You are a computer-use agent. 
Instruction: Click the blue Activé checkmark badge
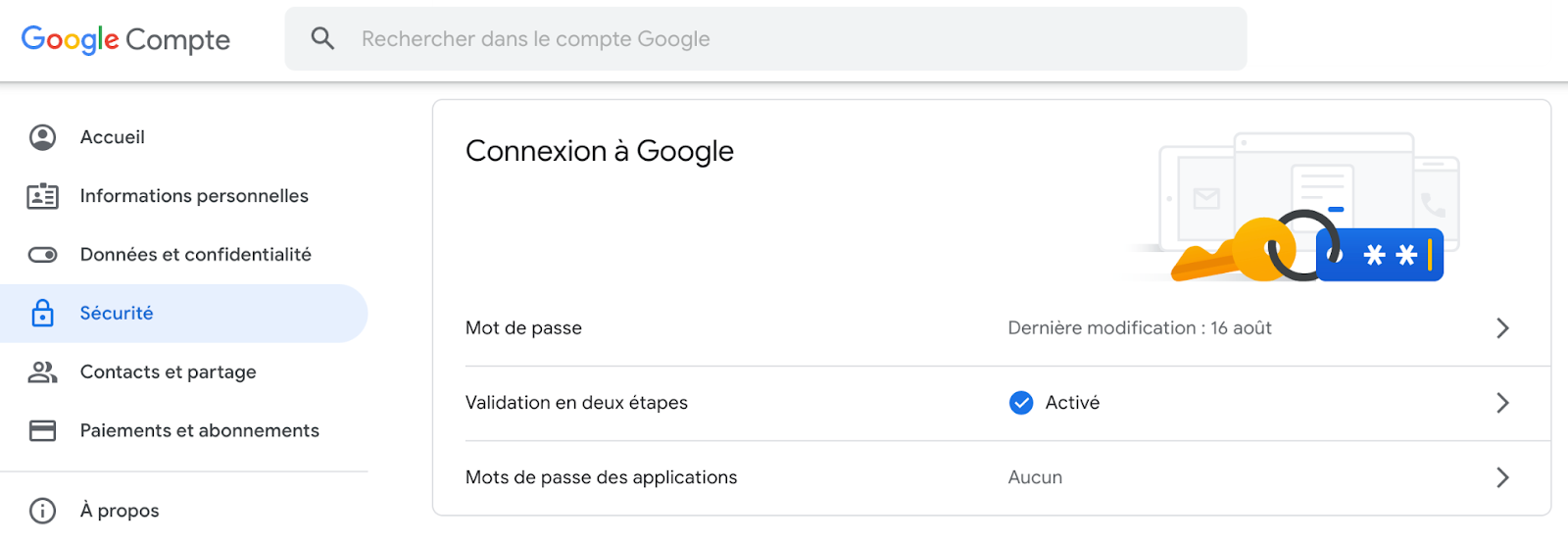coord(1021,403)
